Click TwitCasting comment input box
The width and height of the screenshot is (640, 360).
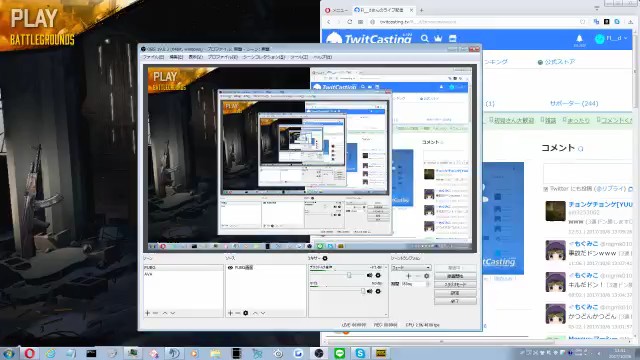pyautogui.click(x=588, y=173)
